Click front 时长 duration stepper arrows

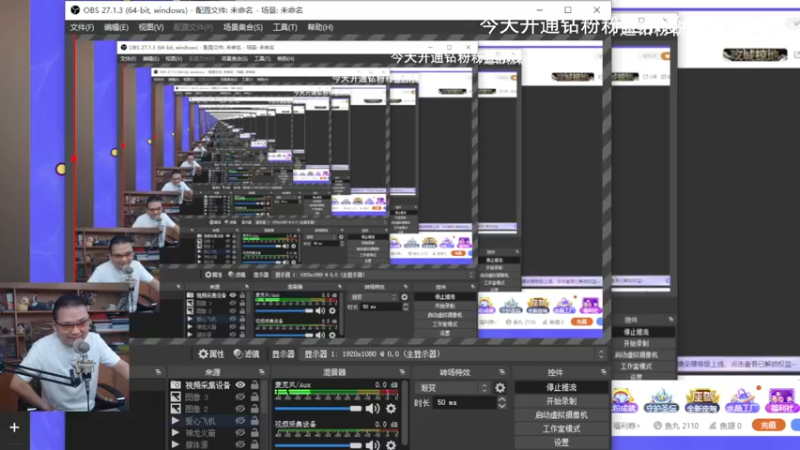click(x=502, y=403)
